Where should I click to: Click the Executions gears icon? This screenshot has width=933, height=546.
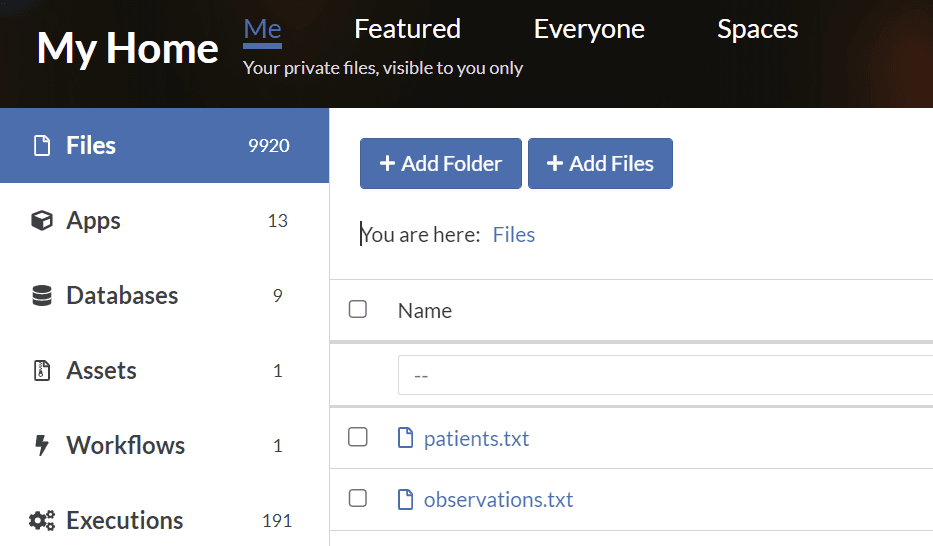coord(42,521)
